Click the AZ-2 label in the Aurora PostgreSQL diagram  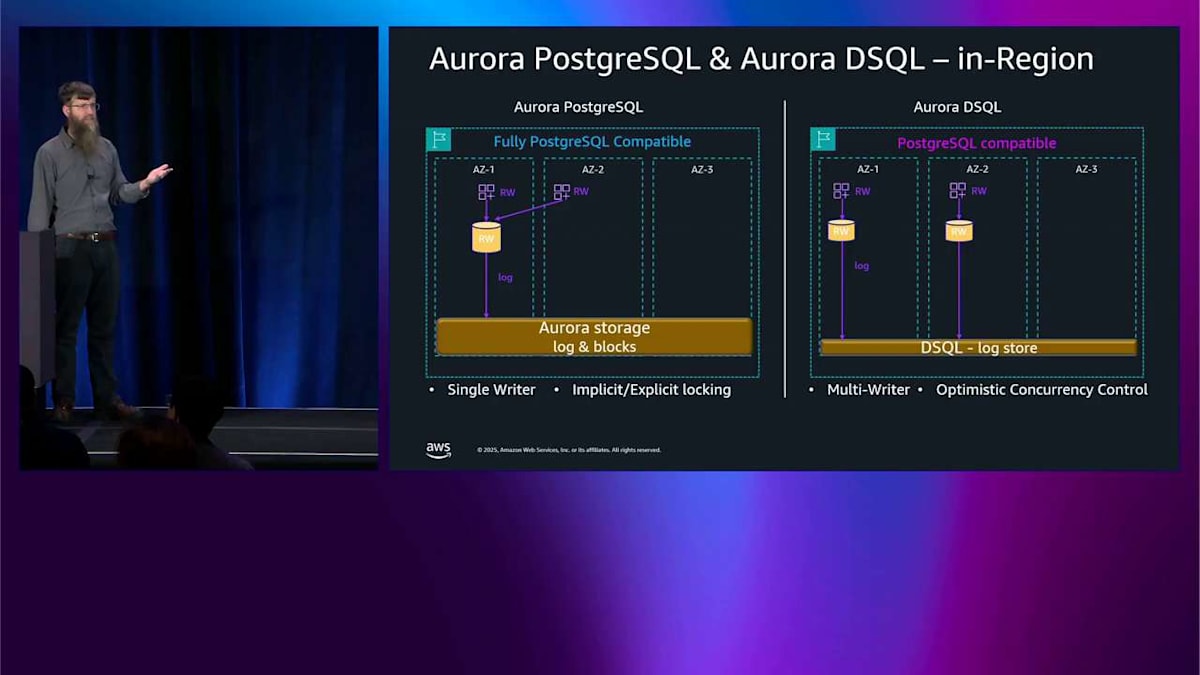(593, 170)
